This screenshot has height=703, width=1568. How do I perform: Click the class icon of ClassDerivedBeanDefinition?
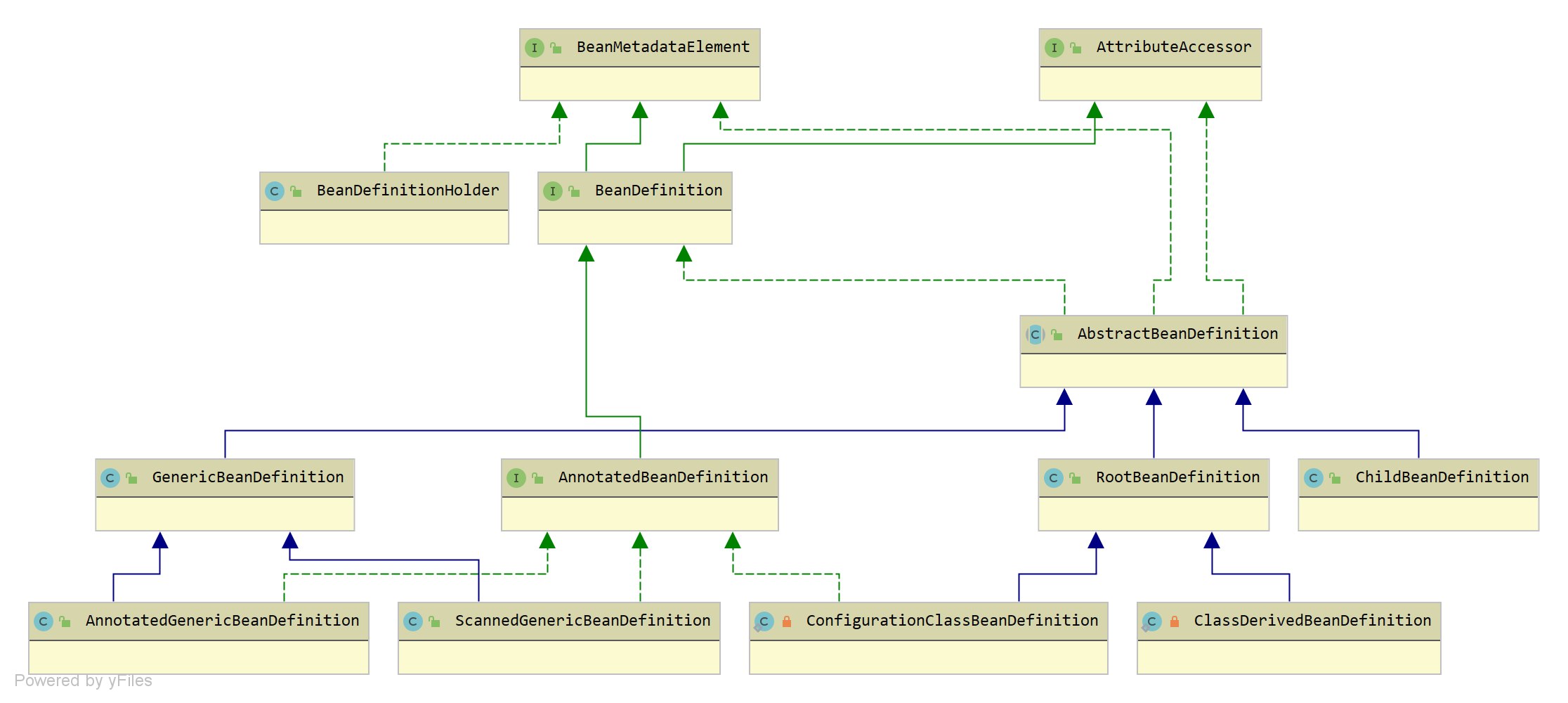tap(1151, 621)
